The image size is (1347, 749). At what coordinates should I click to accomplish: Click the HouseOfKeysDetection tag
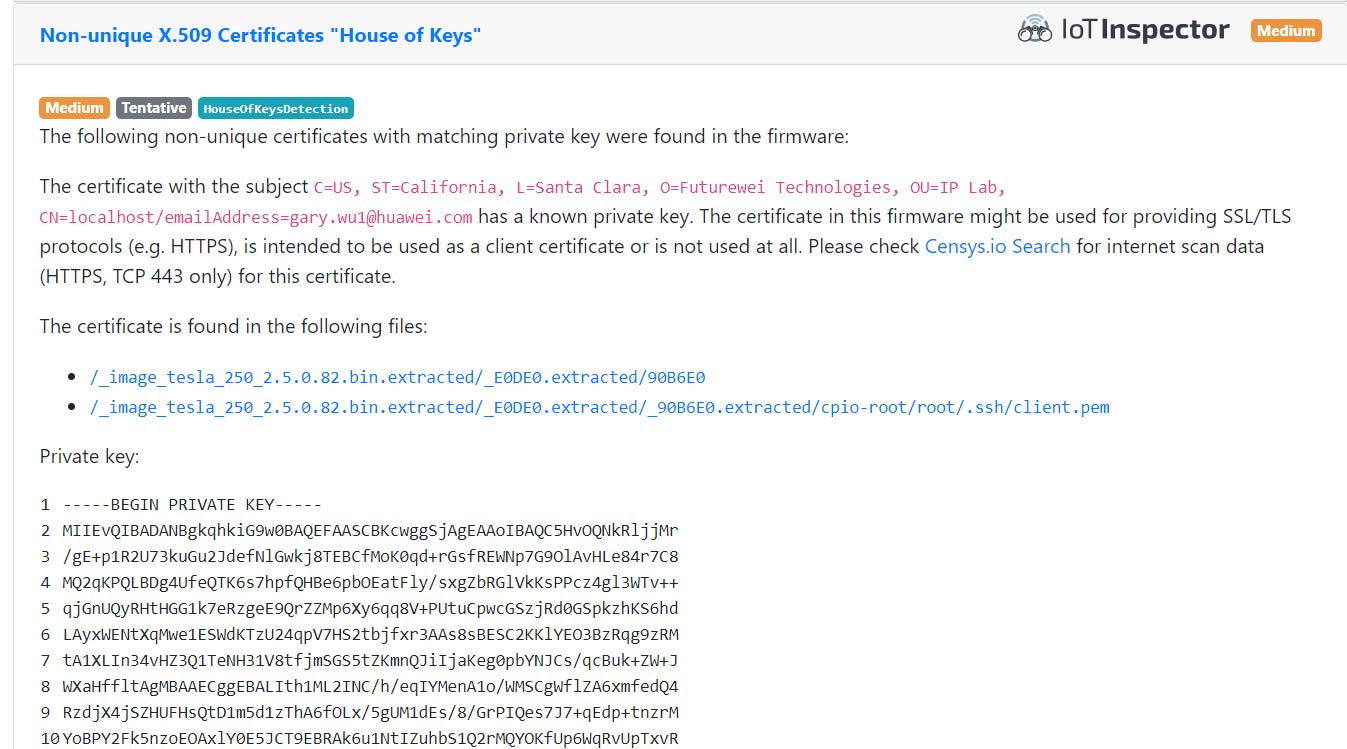tap(275, 108)
